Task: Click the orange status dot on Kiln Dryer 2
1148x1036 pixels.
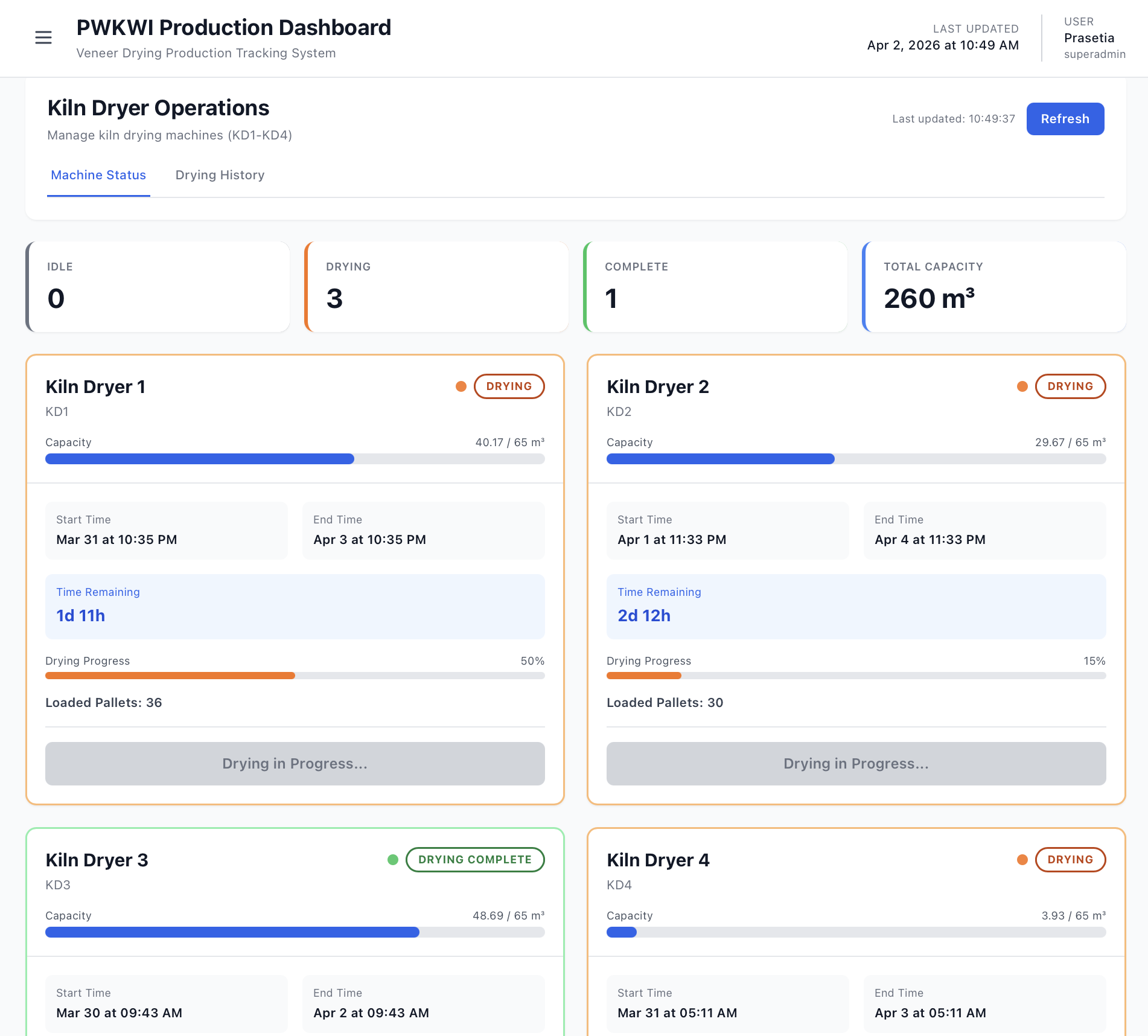Action: point(1022,386)
